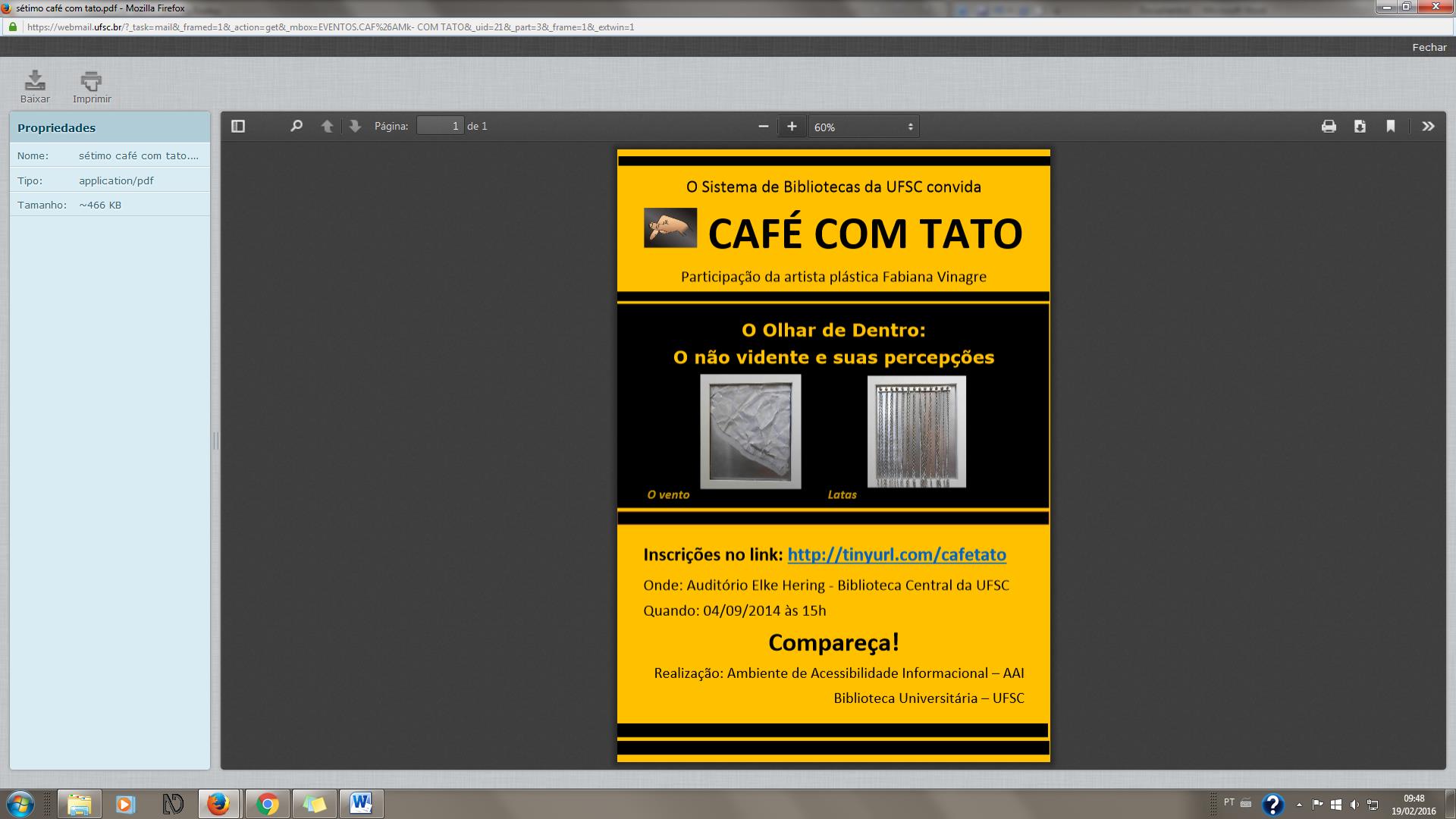Go to previous page arrow
The image size is (1456, 819).
pyautogui.click(x=327, y=126)
